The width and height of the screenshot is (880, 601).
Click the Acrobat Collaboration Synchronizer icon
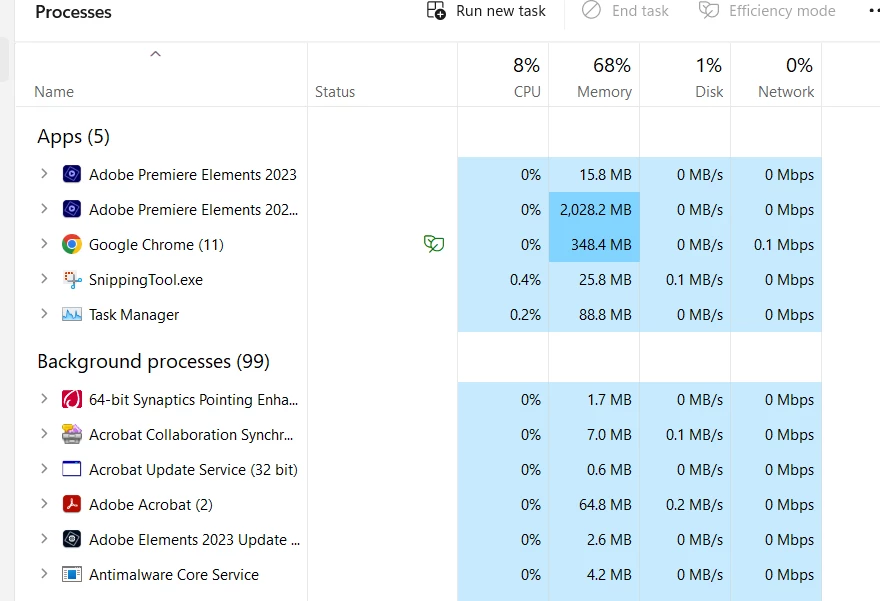coord(72,434)
